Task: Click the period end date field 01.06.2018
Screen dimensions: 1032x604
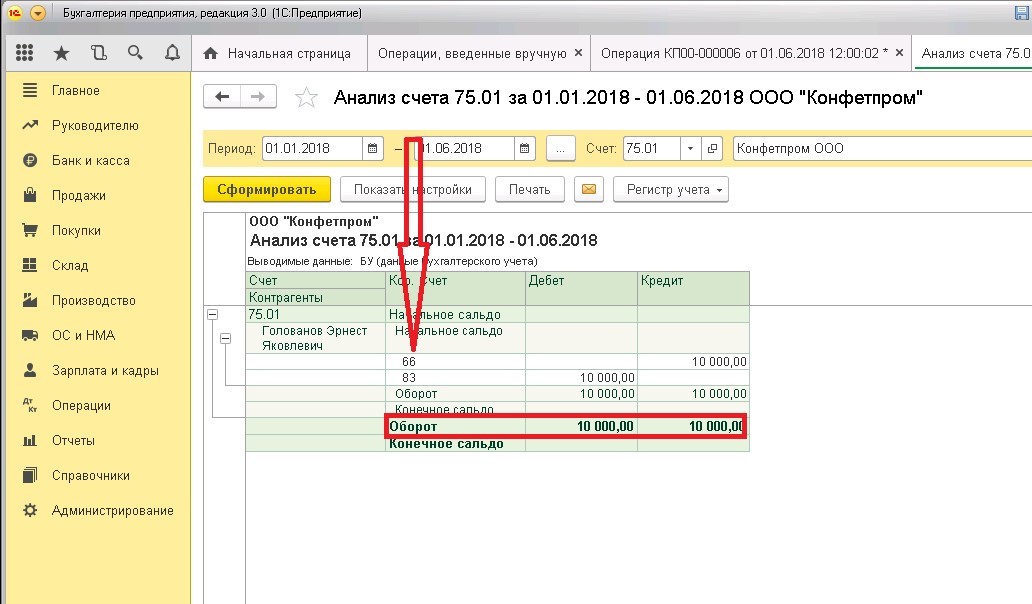Action: 463,148
